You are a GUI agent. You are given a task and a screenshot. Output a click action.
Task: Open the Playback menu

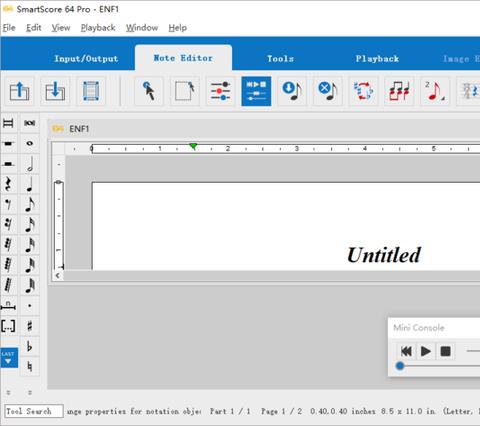pyautogui.click(x=98, y=28)
